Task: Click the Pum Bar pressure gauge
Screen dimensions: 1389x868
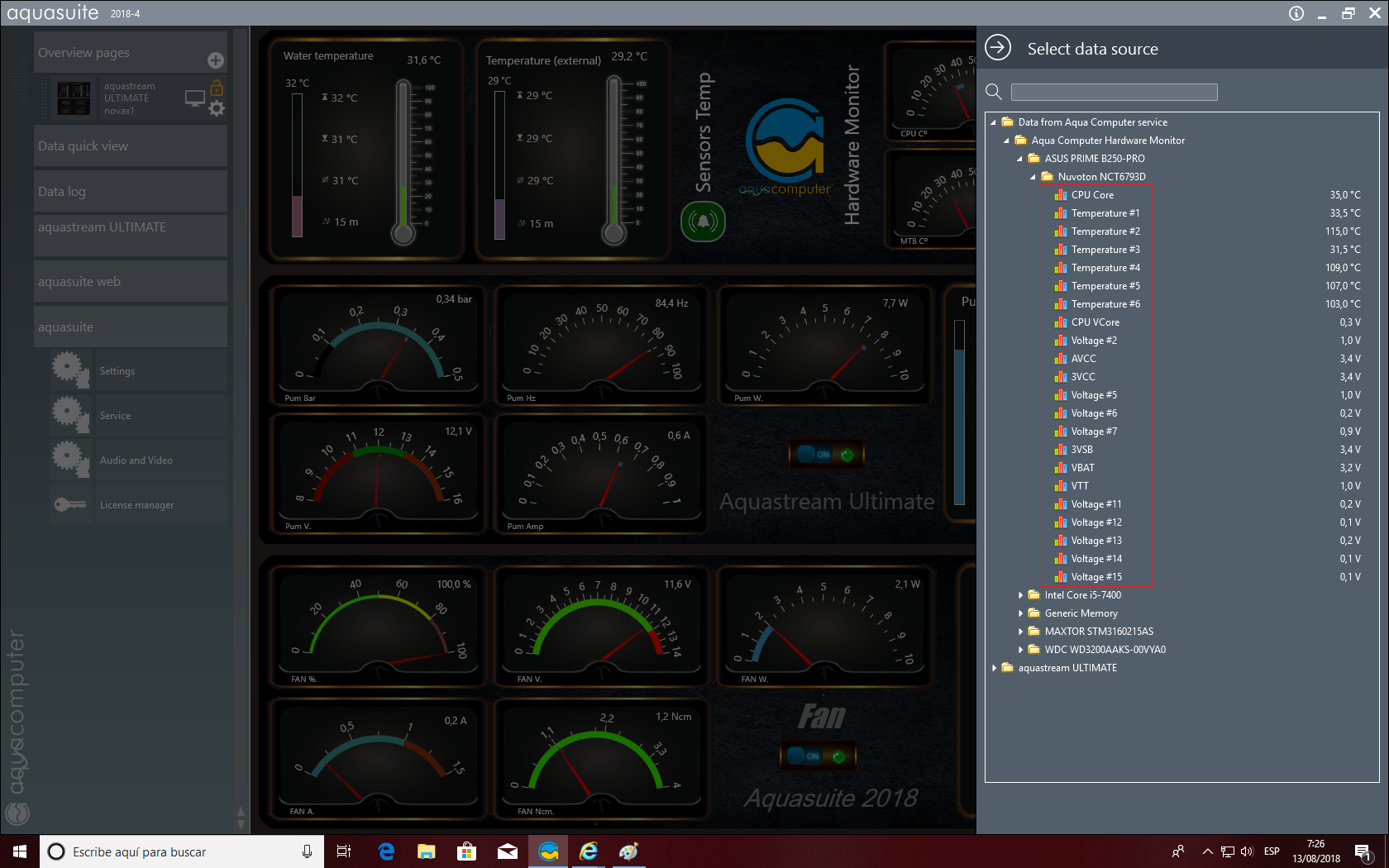Action: pos(378,346)
